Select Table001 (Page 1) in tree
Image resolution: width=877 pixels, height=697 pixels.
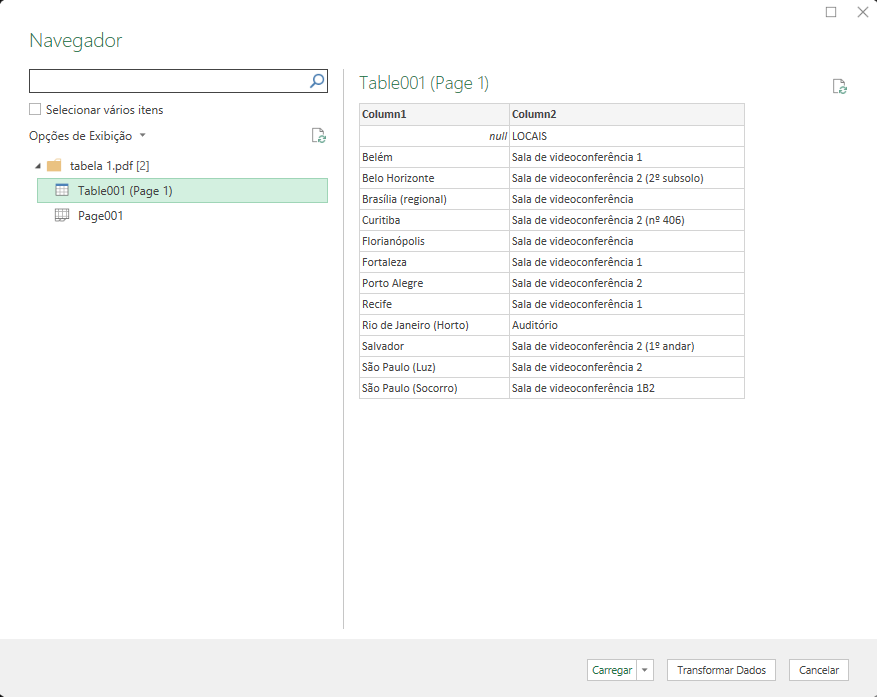click(x=182, y=190)
